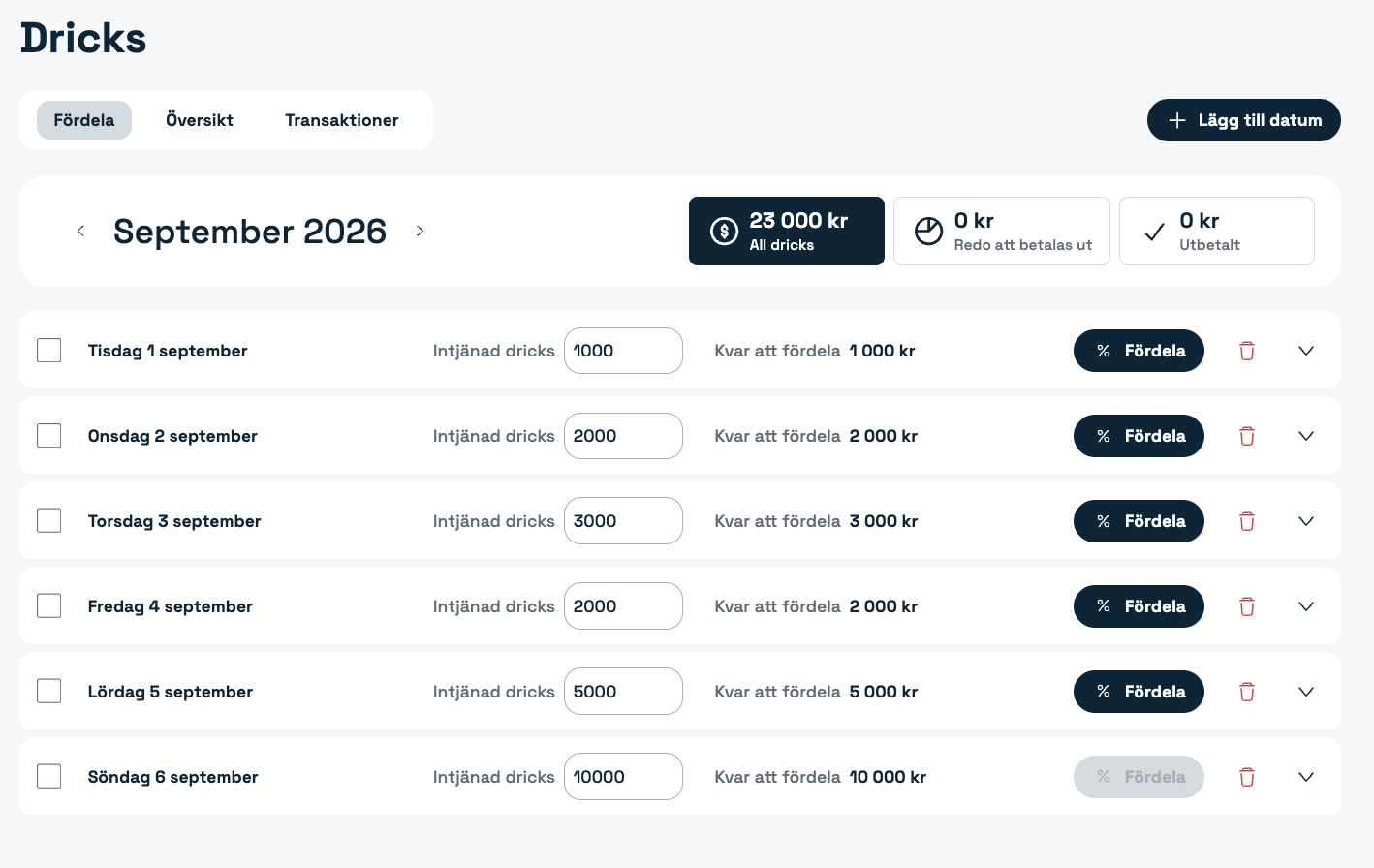Select the Torsdag 3 september checkbox
This screenshot has width=1374, height=868.
(48, 520)
